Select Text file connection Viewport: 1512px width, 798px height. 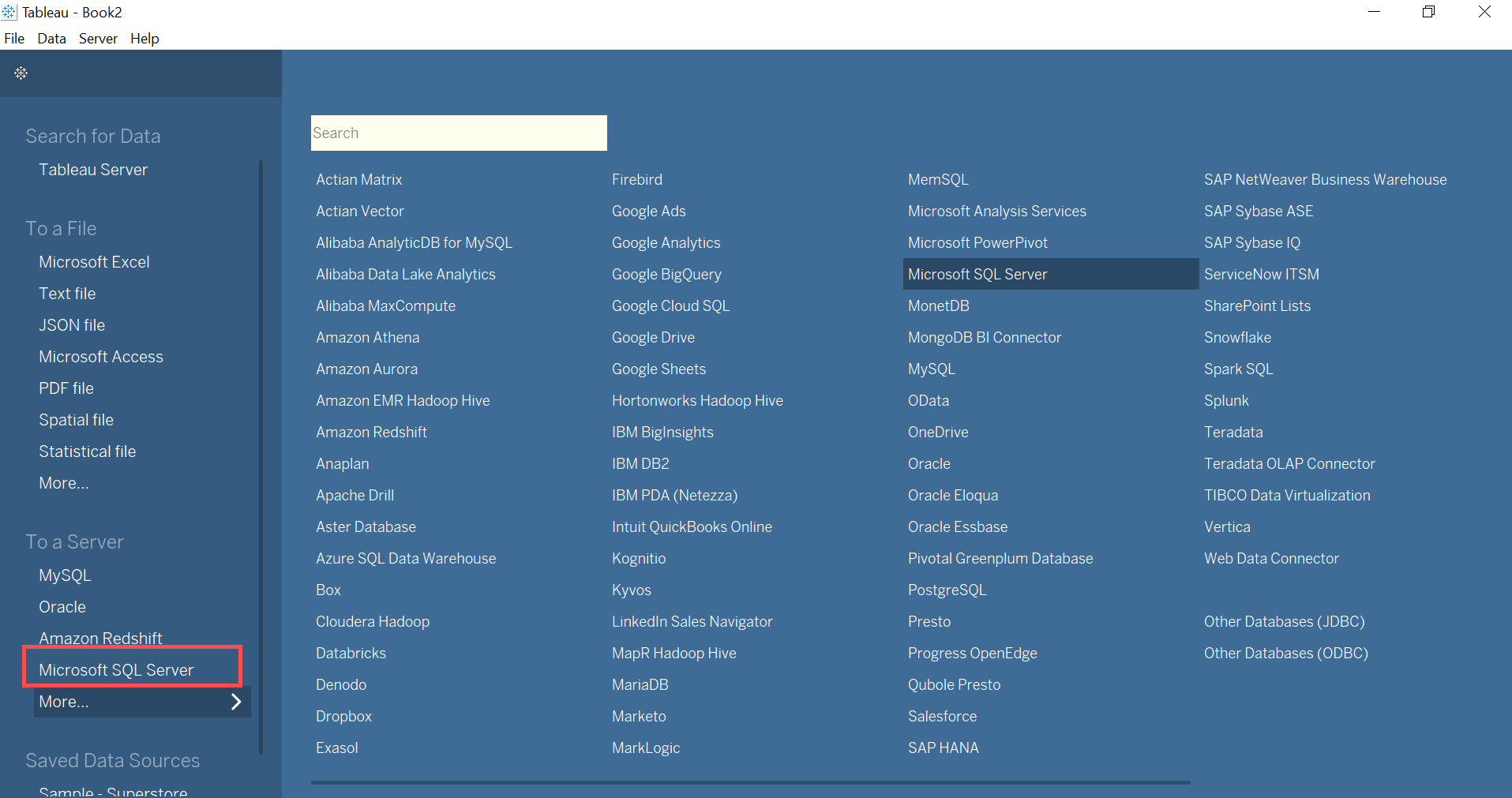(67, 294)
